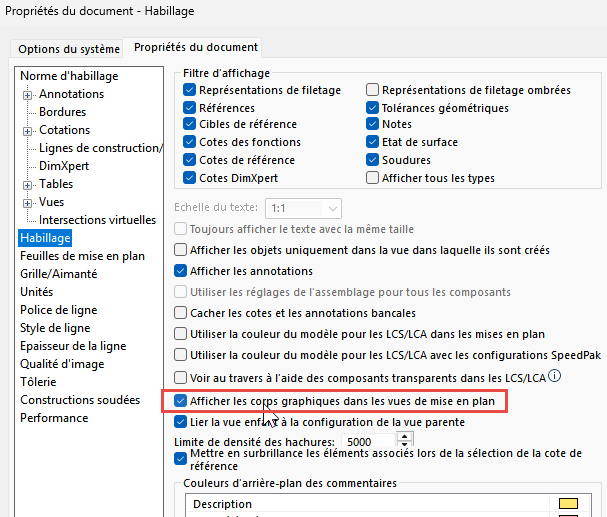Uncheck the Soudures filter checkbox
Screen dimensions: 607x517
(x=373, y=160)
